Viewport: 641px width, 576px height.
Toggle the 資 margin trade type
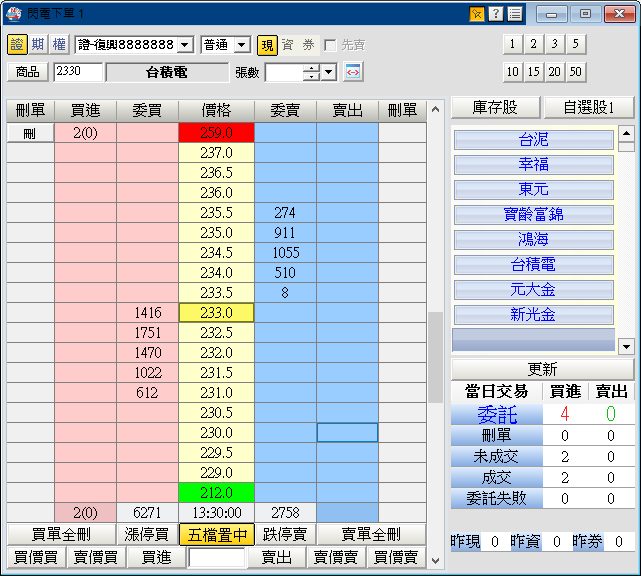coord(288,45)
